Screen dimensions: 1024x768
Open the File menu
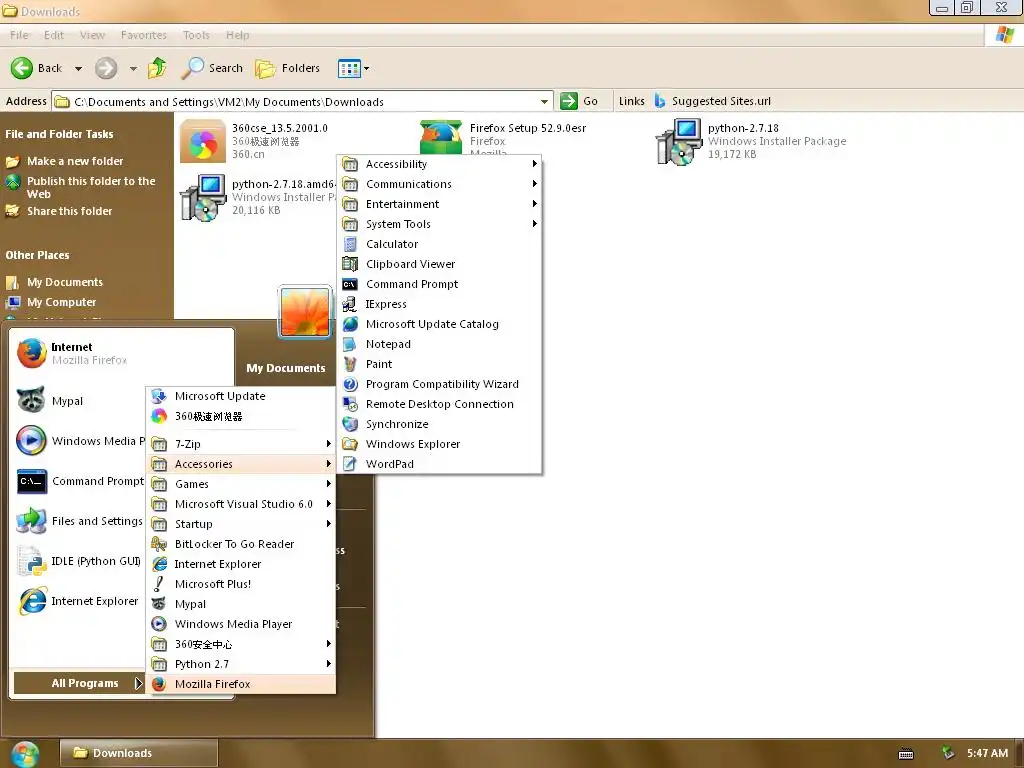19,35
